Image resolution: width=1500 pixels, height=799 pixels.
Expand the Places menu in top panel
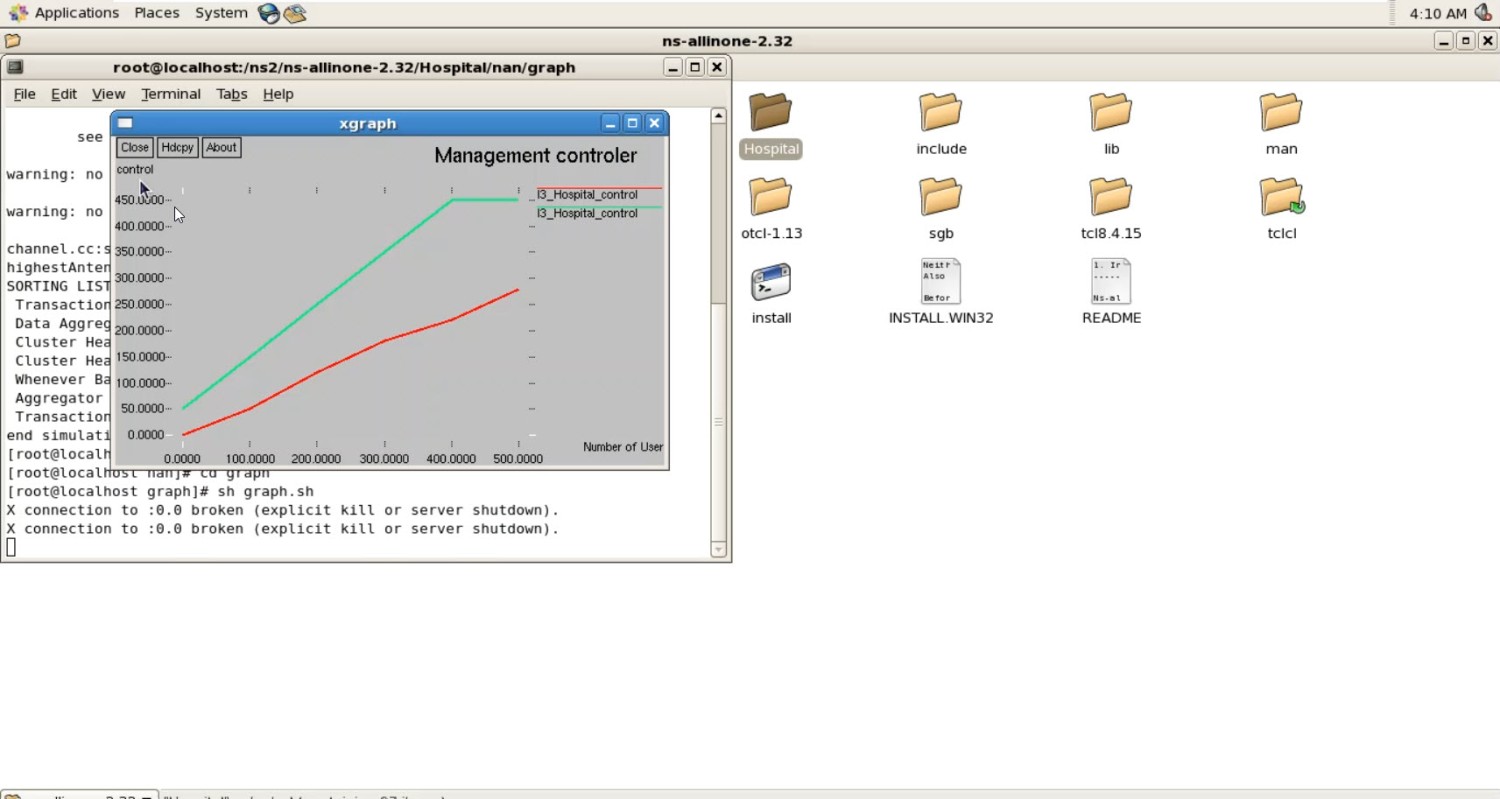[156, 13]
